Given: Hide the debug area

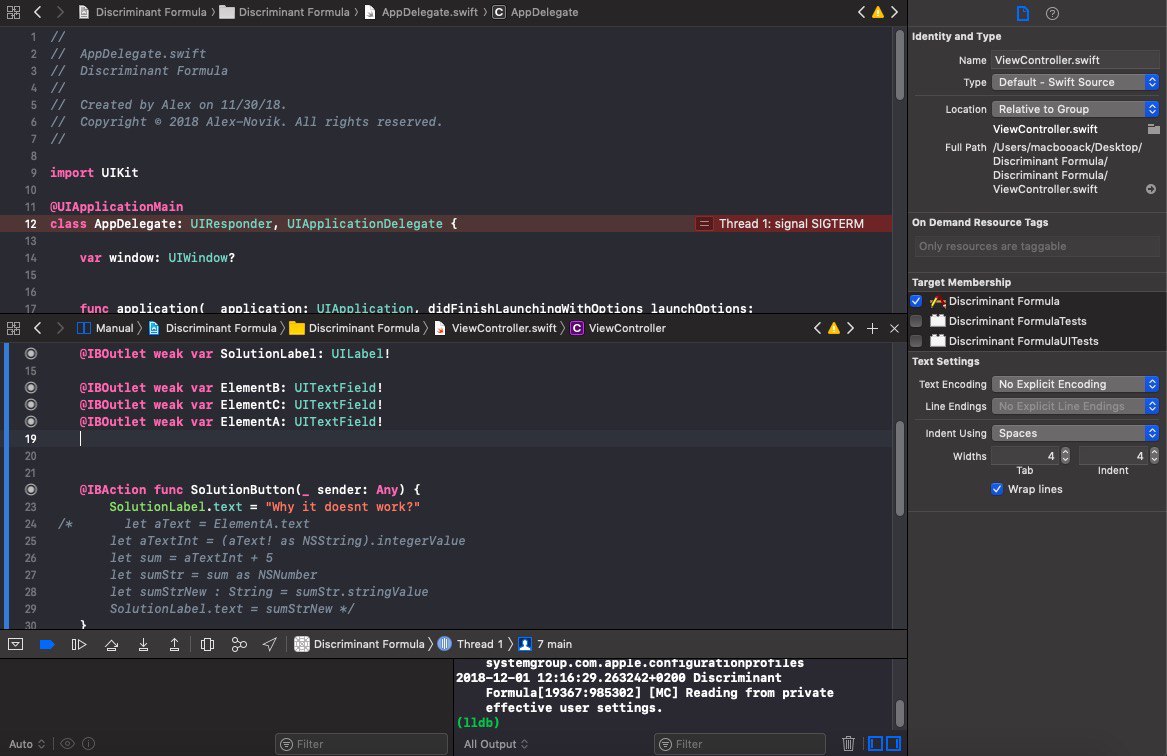Looking at the screenshot, I should pyautogui.click(x=16, y=644).
